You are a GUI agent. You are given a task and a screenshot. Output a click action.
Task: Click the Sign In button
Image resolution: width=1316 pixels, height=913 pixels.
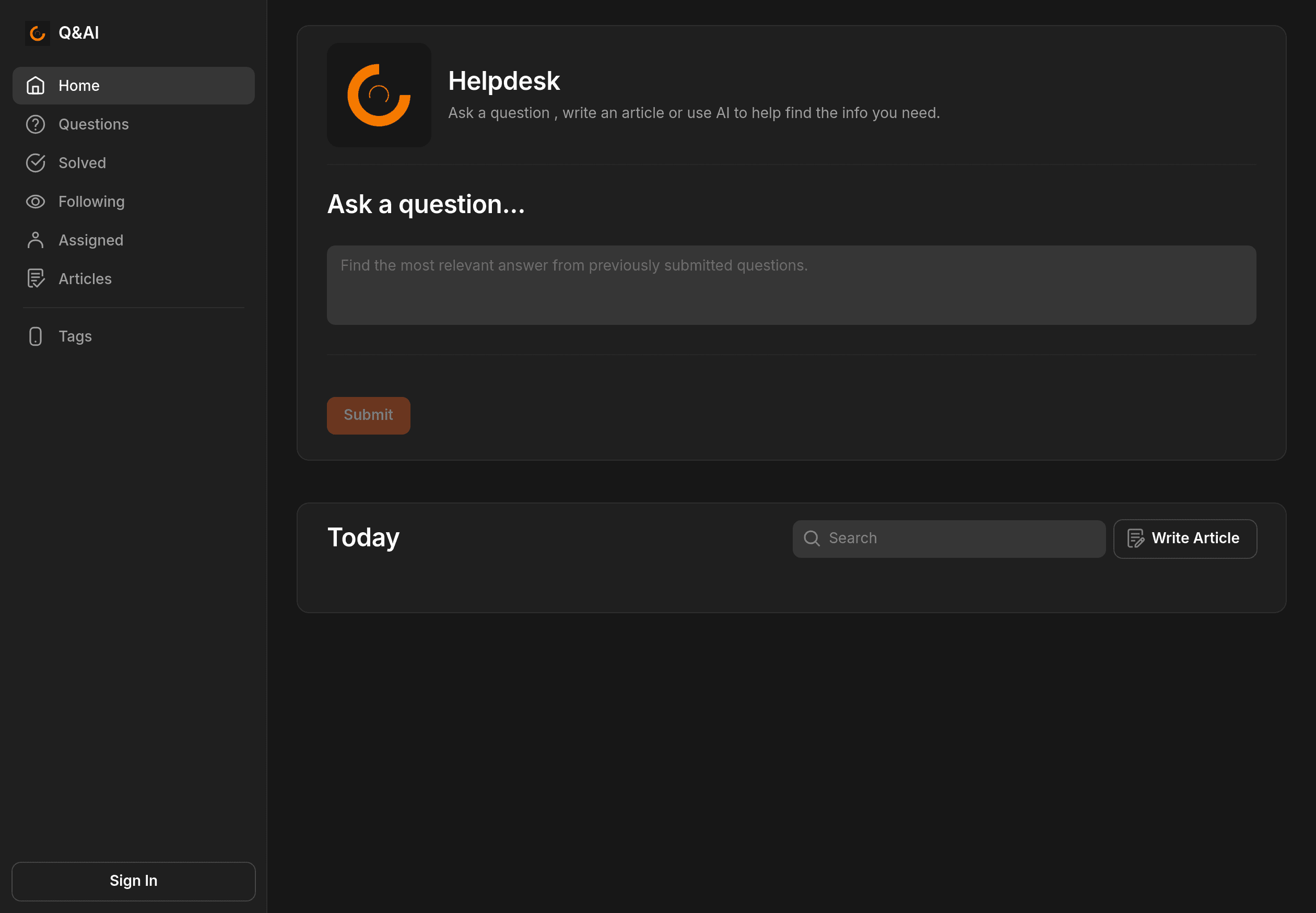tap(133, 881)
